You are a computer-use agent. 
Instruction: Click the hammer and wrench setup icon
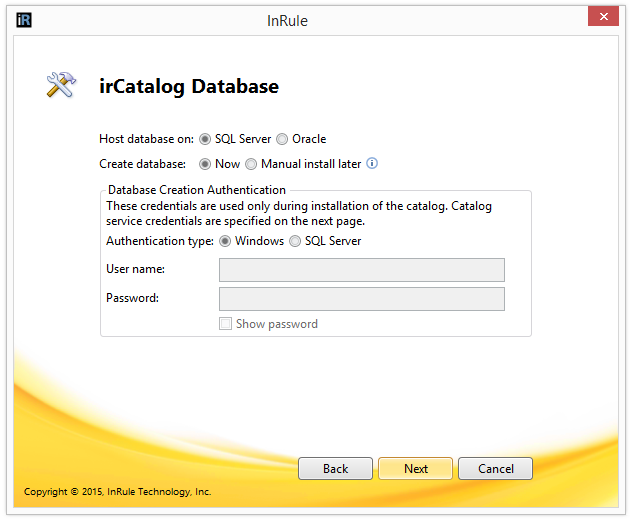61,85
